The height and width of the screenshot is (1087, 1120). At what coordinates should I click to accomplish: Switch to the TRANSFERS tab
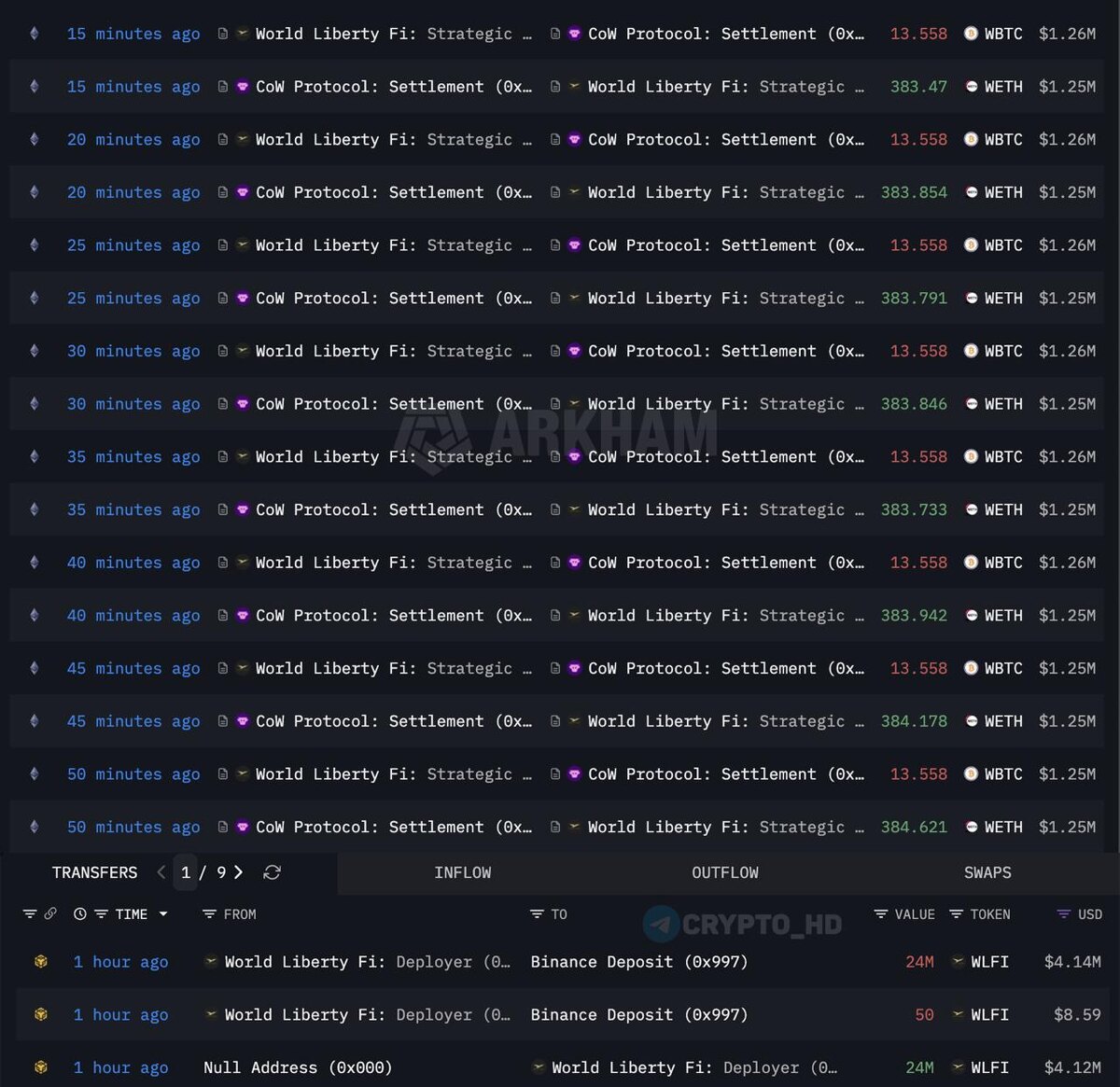pyautogui.click(x=94, y=872)
